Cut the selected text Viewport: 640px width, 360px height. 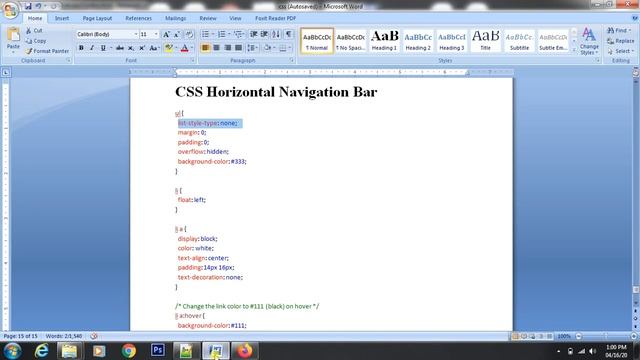[x=34, y=31]
